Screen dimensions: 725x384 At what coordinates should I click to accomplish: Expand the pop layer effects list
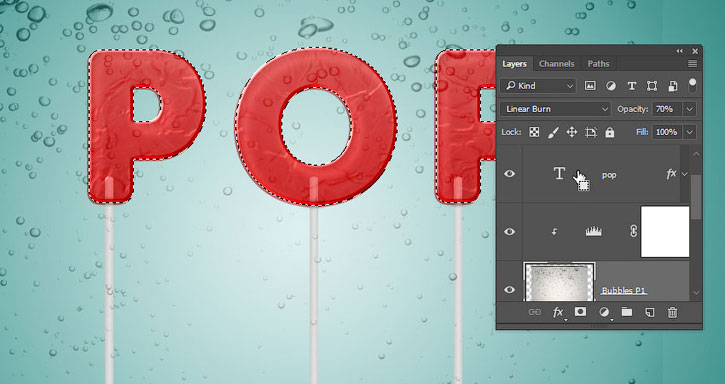(685, 174)
